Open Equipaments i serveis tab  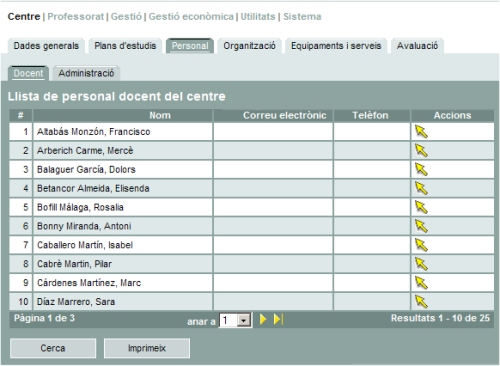[x=336, y=46]
